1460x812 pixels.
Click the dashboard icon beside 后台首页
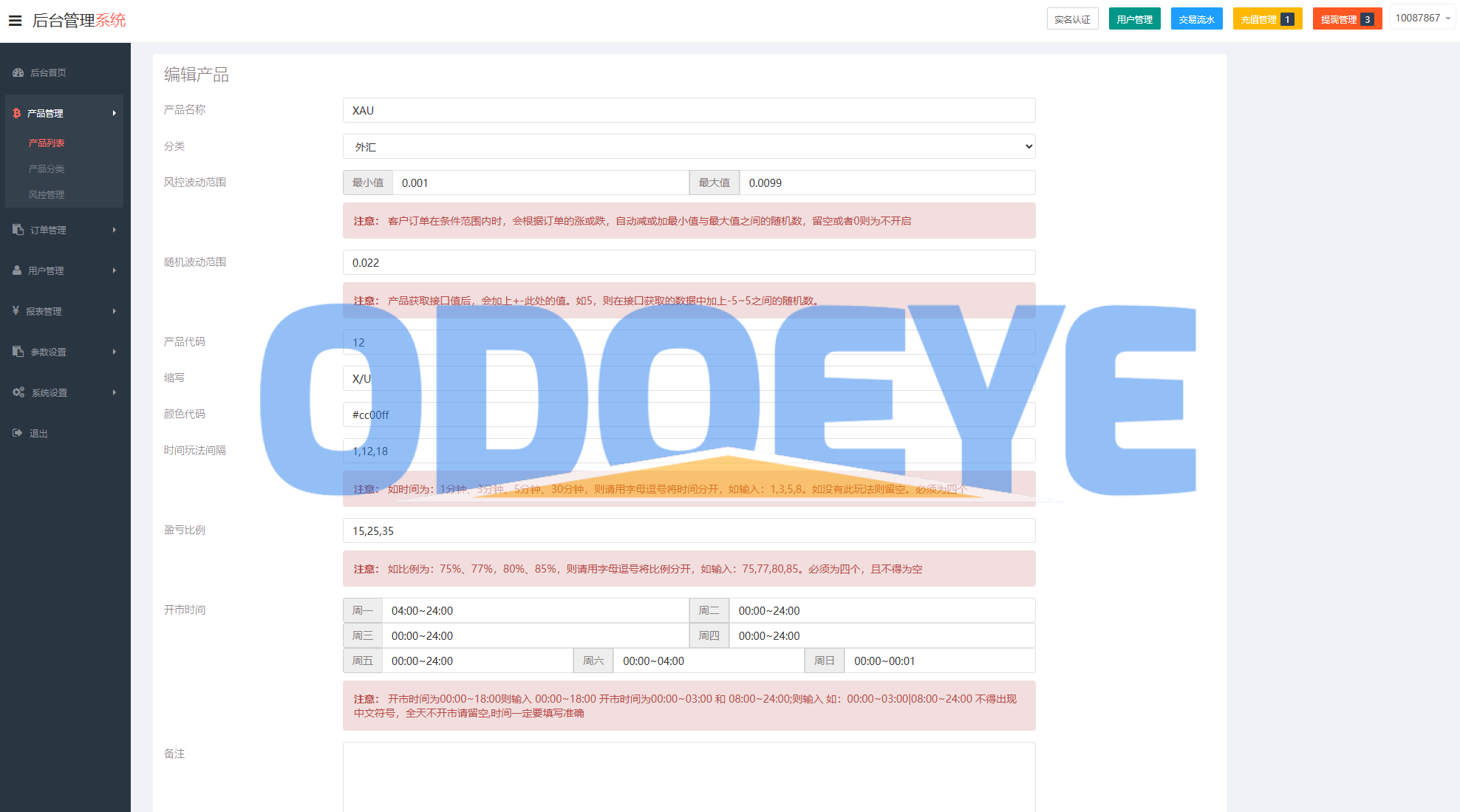point(18,72)
